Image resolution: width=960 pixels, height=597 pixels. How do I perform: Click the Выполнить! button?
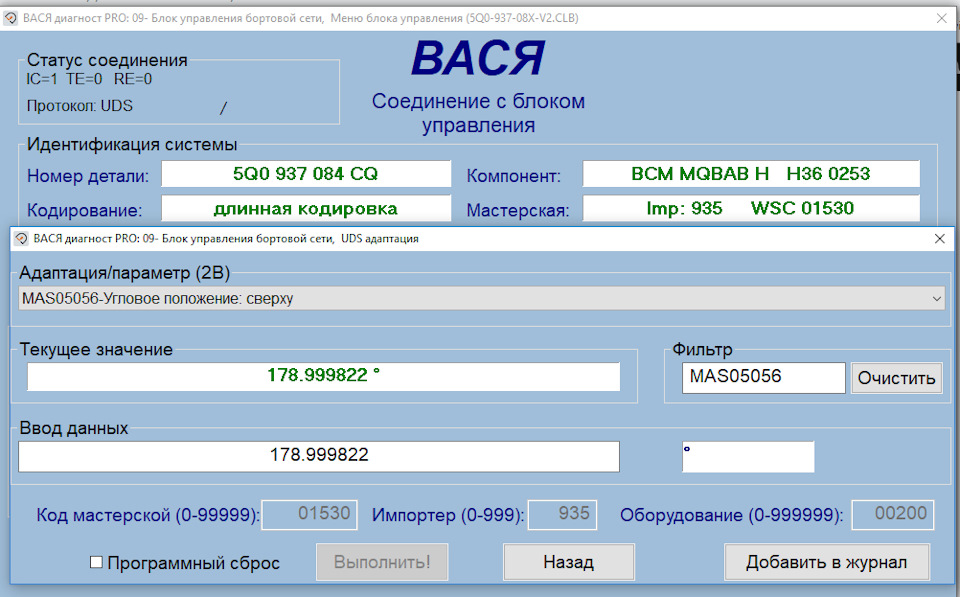click(382, 562)
